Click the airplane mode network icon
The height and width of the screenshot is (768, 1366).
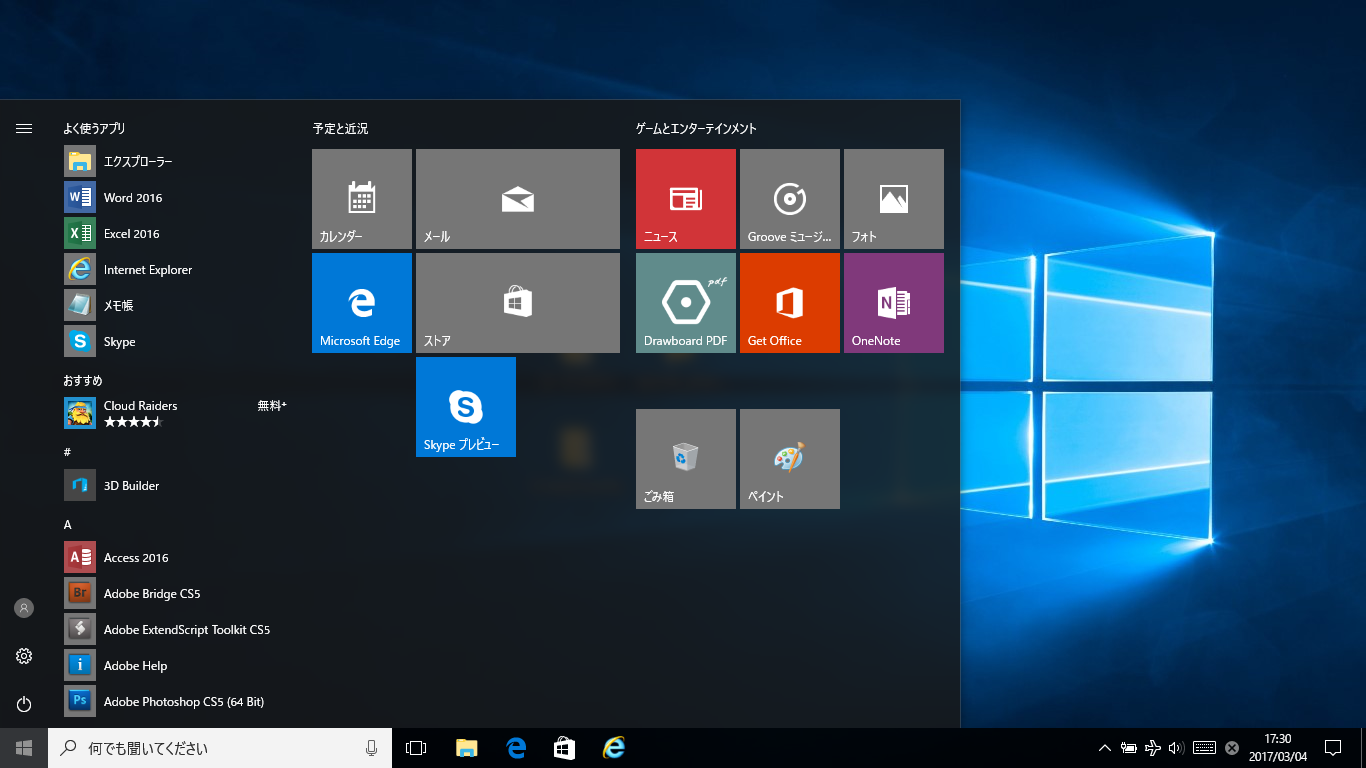[1152, 748]
